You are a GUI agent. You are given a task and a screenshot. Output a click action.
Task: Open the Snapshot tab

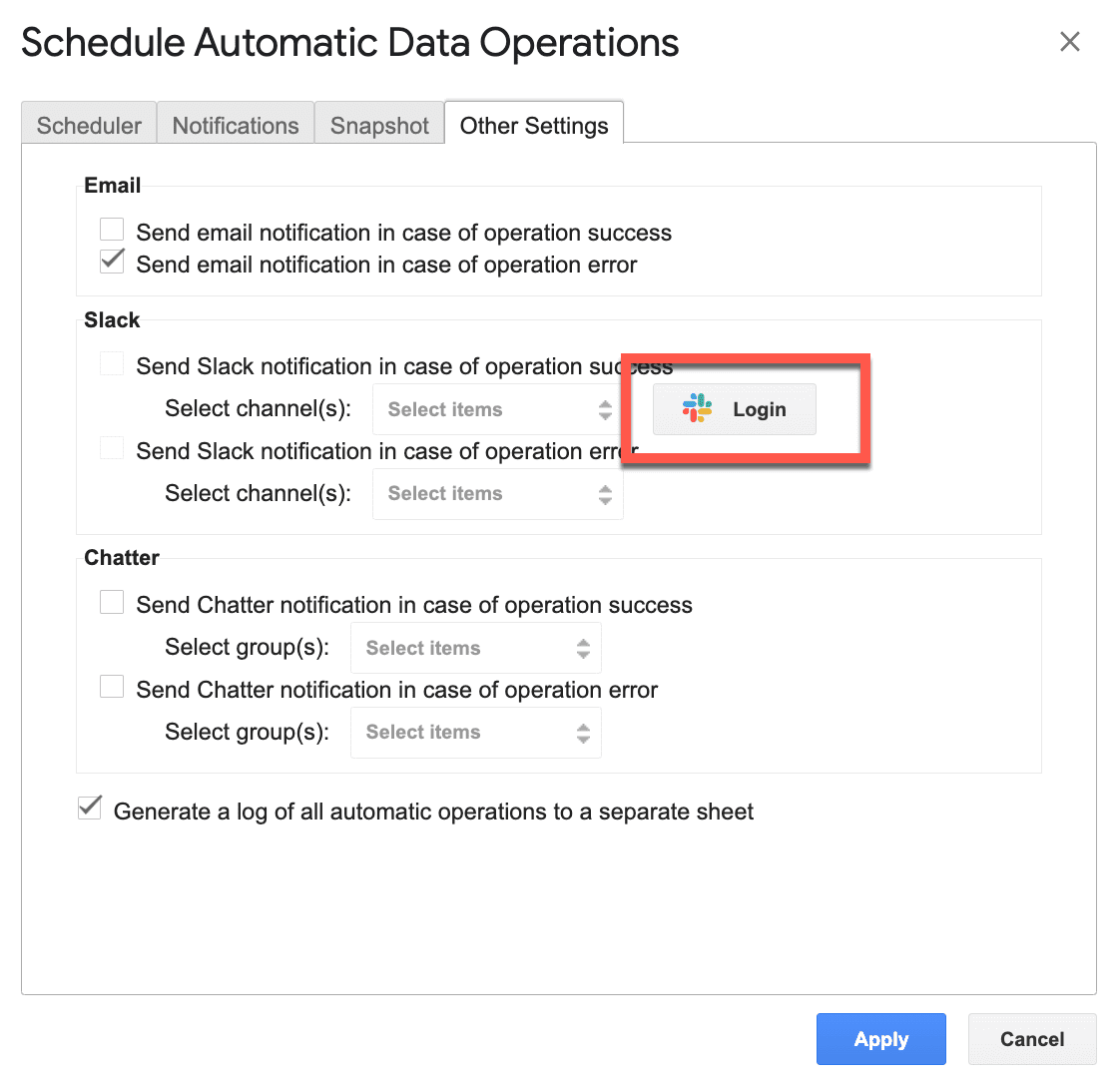click(379, 125)
